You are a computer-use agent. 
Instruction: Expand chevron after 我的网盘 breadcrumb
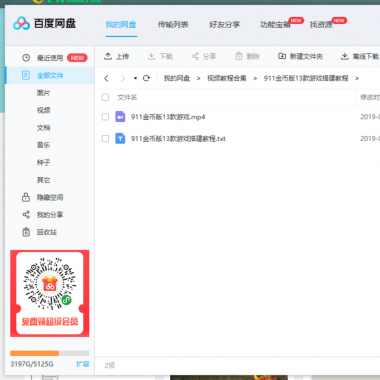(x=199, y=78)
